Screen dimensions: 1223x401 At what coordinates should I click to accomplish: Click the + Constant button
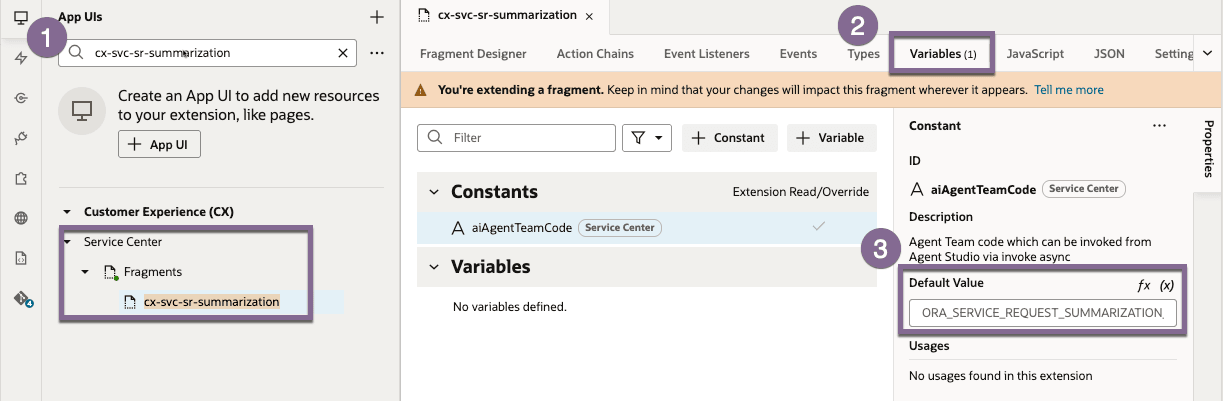(x=729, y=138)
